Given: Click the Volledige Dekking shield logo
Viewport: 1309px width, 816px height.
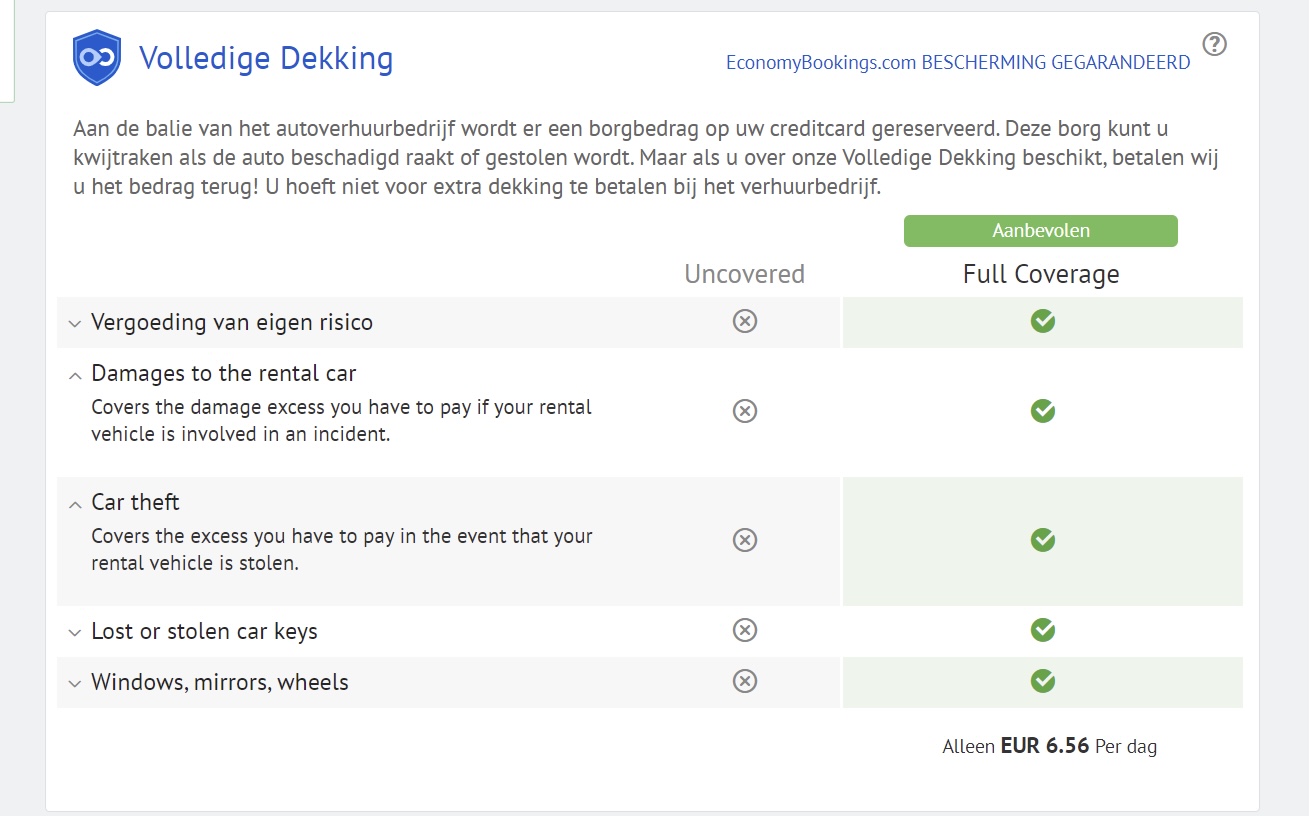Looking at the screenshot, I should (97, 58).
